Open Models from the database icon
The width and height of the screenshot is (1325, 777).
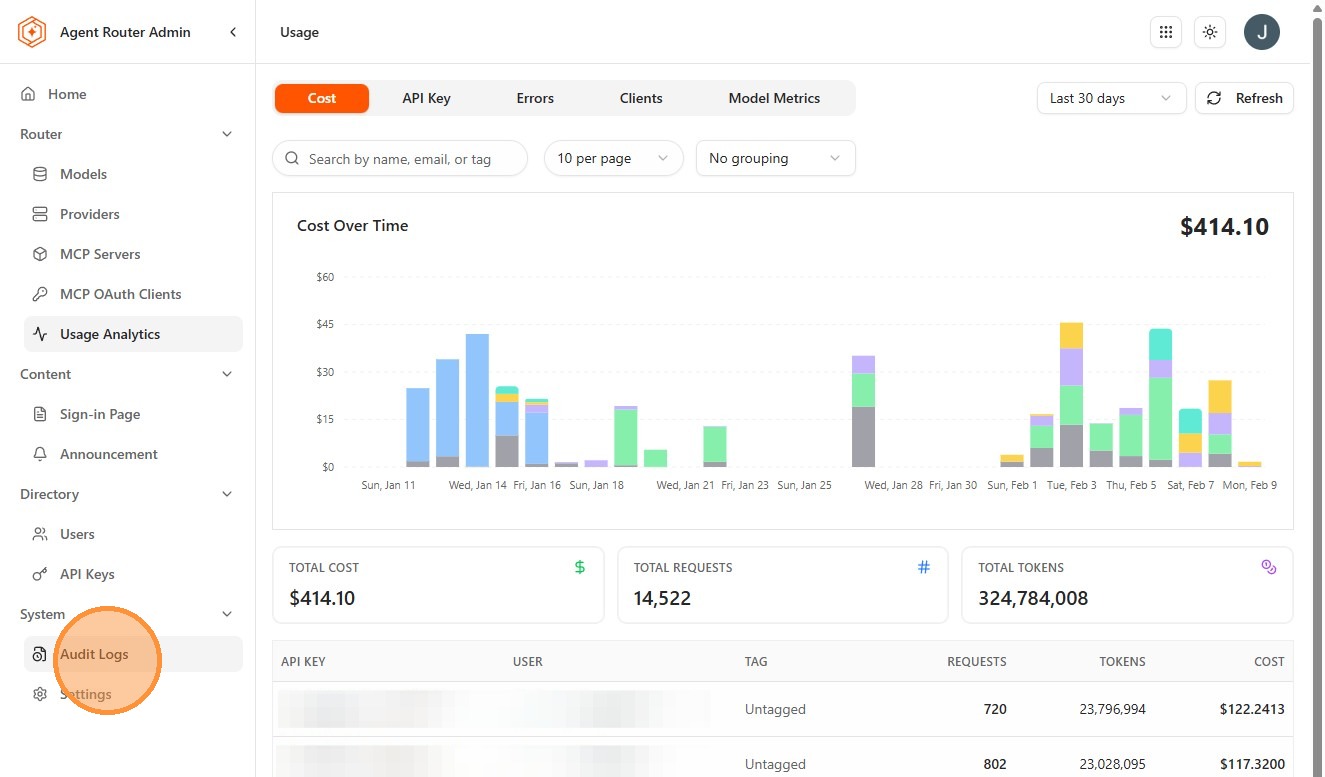(40, 174)
